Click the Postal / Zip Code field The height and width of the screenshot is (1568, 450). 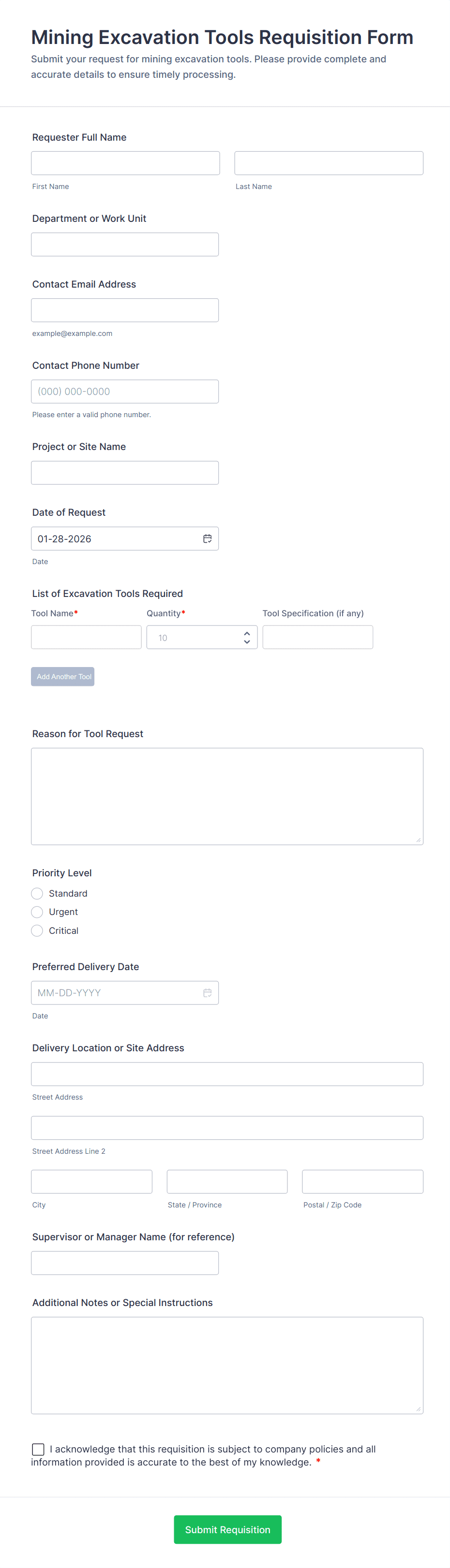coord(362,1181)
